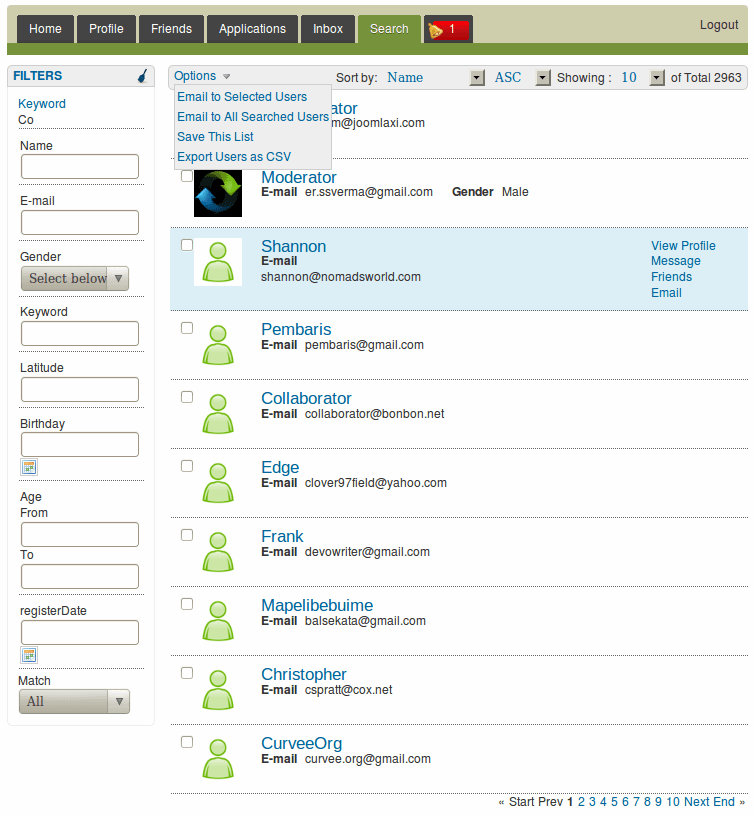Focus the Age From input field
This screenshot has width=754, height=816.
(x=80, y=534)
